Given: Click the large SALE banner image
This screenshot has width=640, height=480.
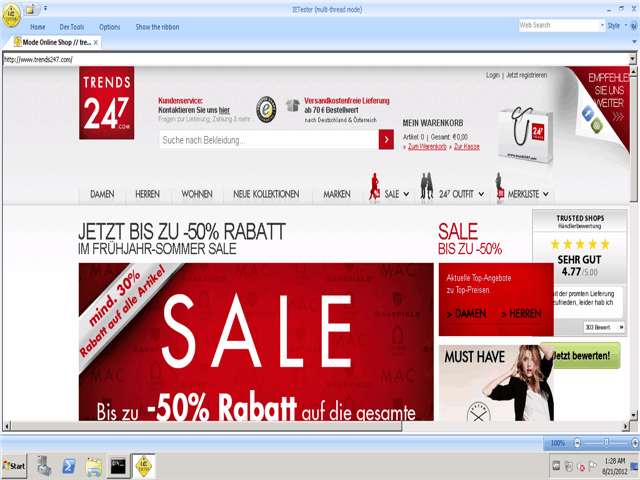Looking at the screenshot, I should coord(256,342).
